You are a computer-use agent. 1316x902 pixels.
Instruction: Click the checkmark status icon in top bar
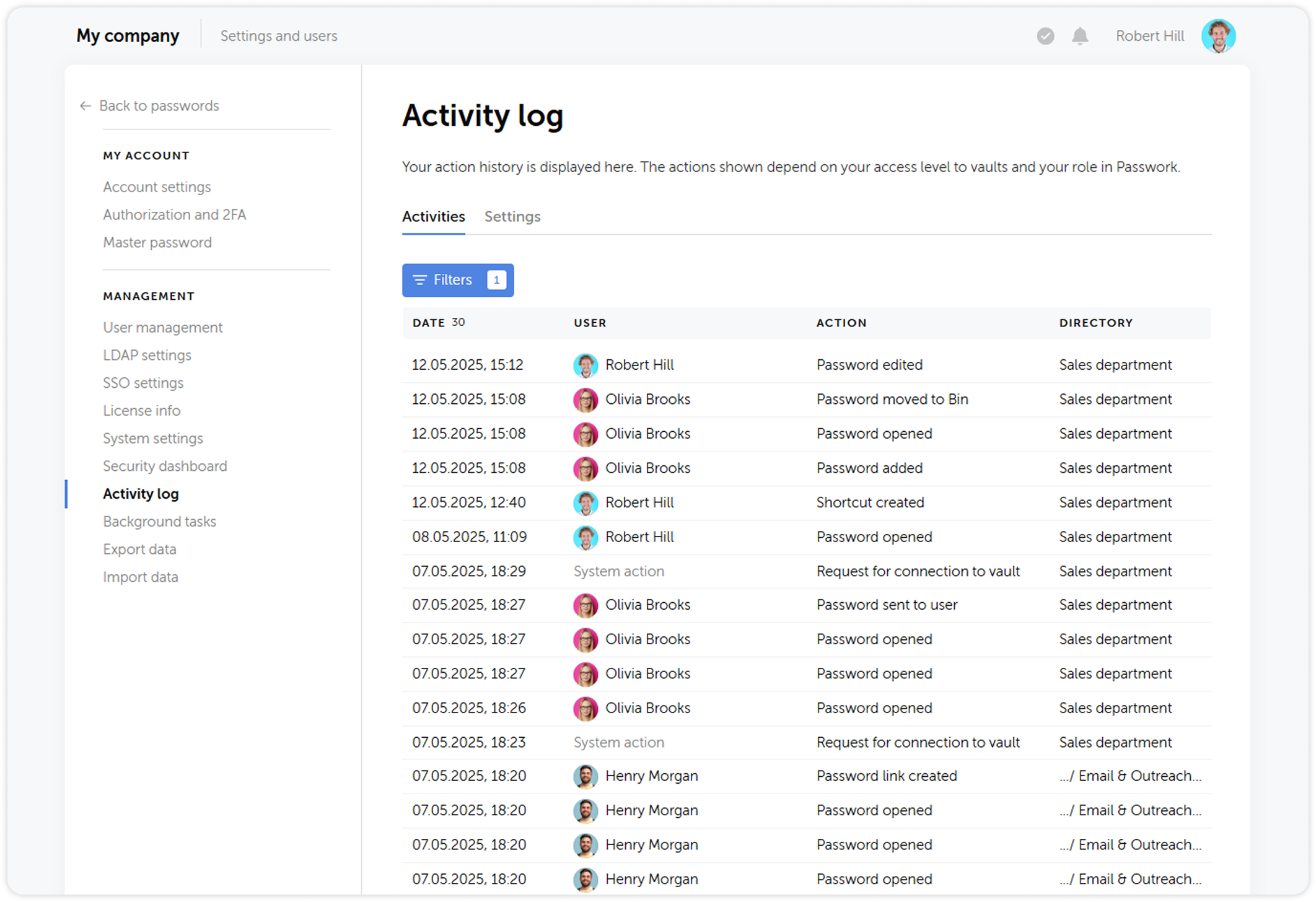[x=1045, y=36]
